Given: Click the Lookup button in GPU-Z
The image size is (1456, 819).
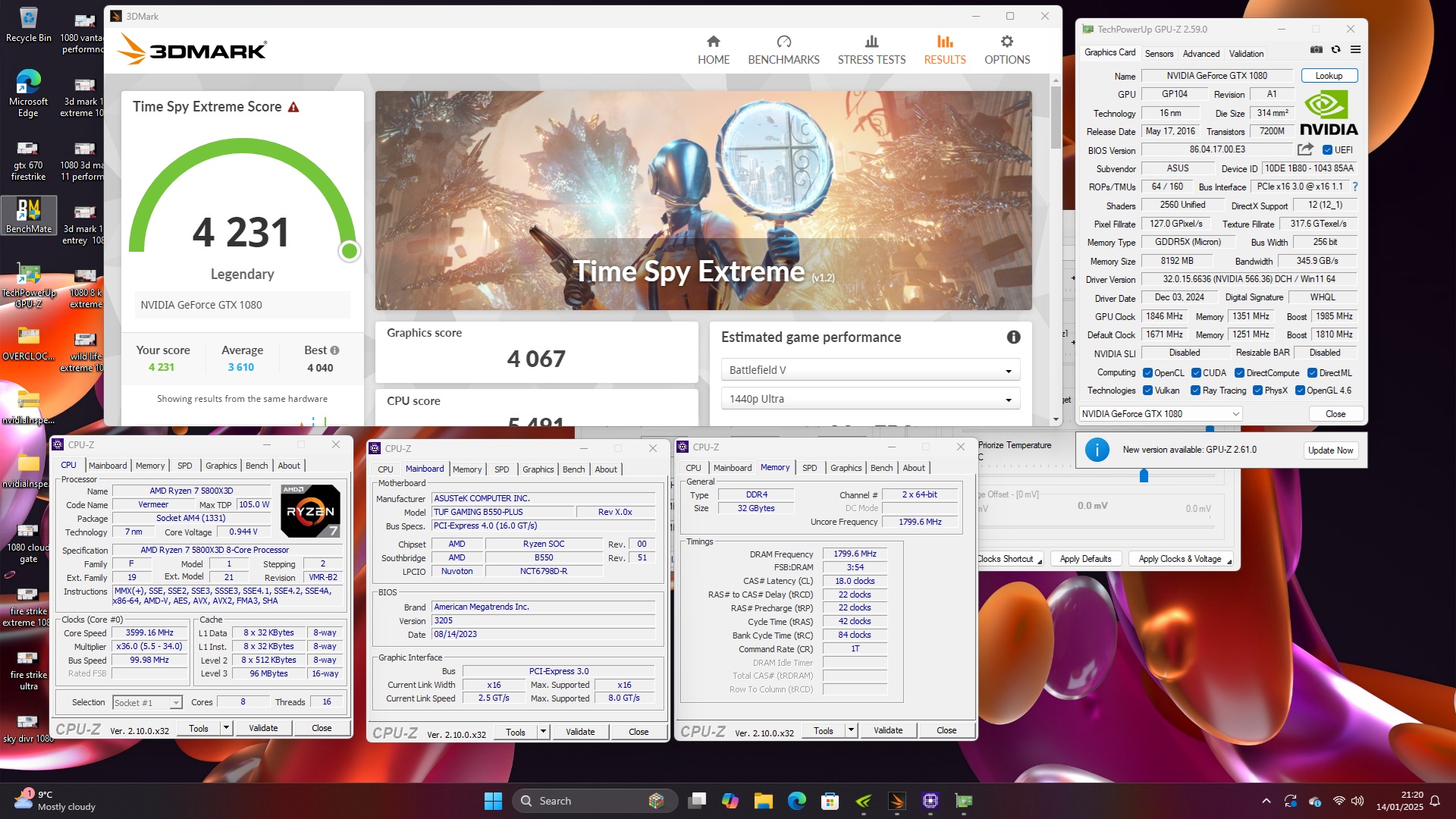Looking at the screenshot, I should pos(1329,76).
